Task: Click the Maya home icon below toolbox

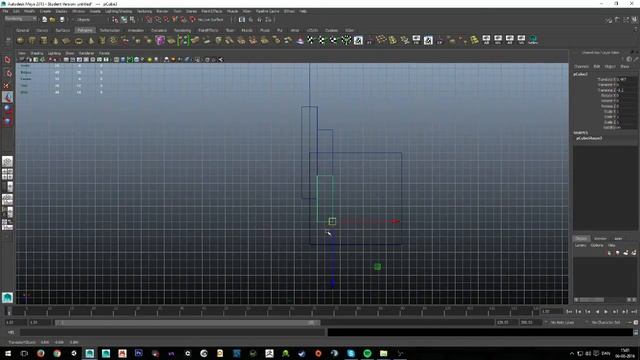Action: pyautogui.click(x=7, y=298)
